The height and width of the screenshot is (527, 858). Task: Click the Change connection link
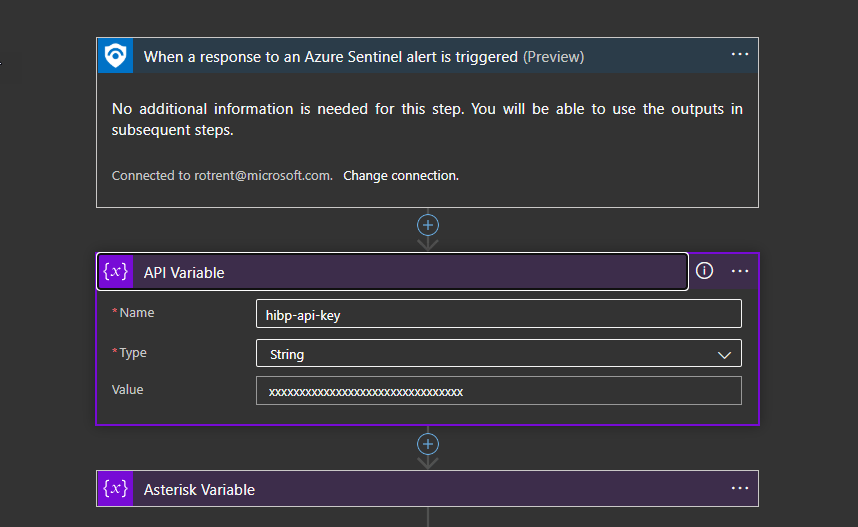pos(401,176)
